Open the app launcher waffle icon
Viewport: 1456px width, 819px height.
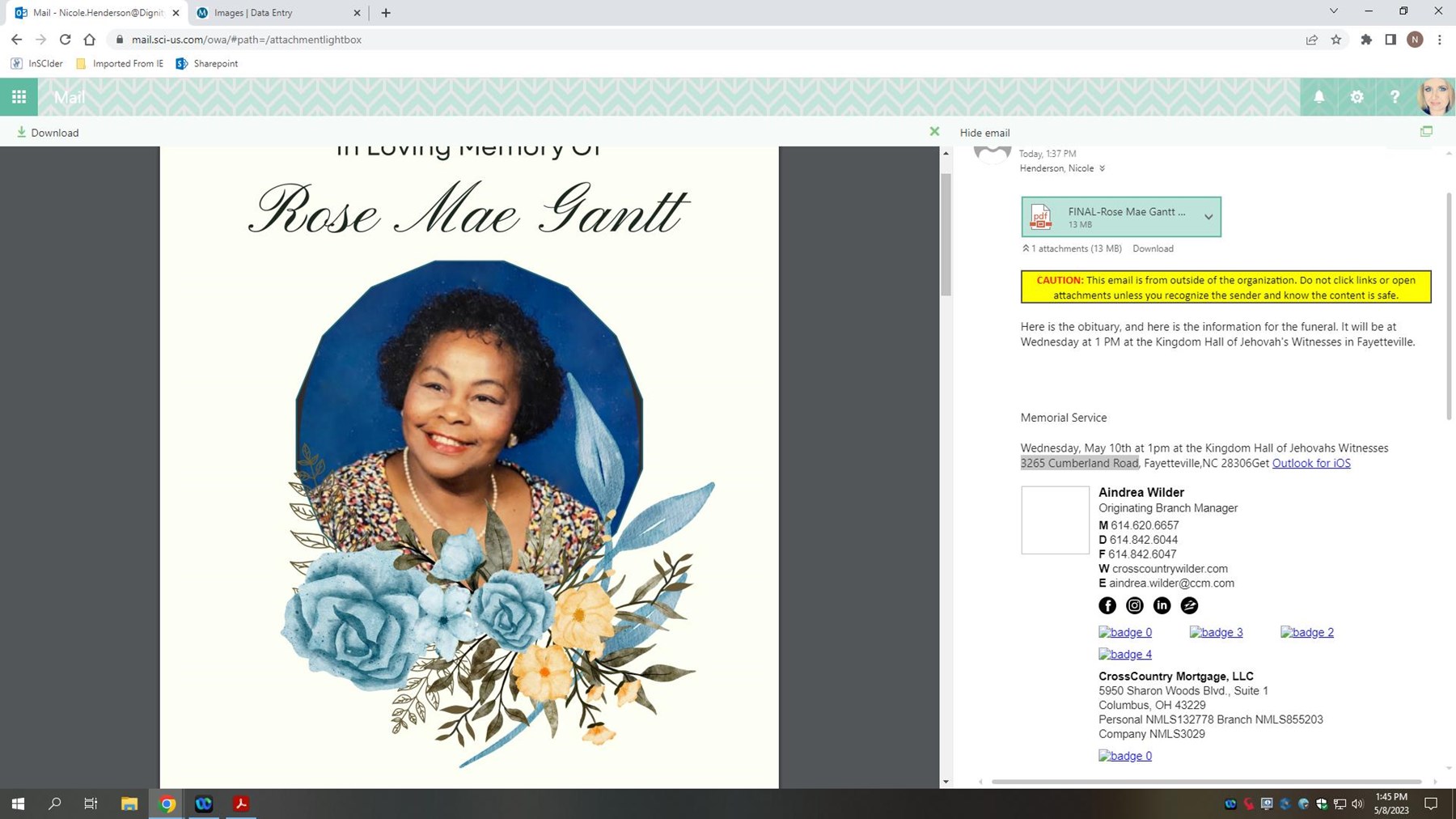tap(18, 97)
